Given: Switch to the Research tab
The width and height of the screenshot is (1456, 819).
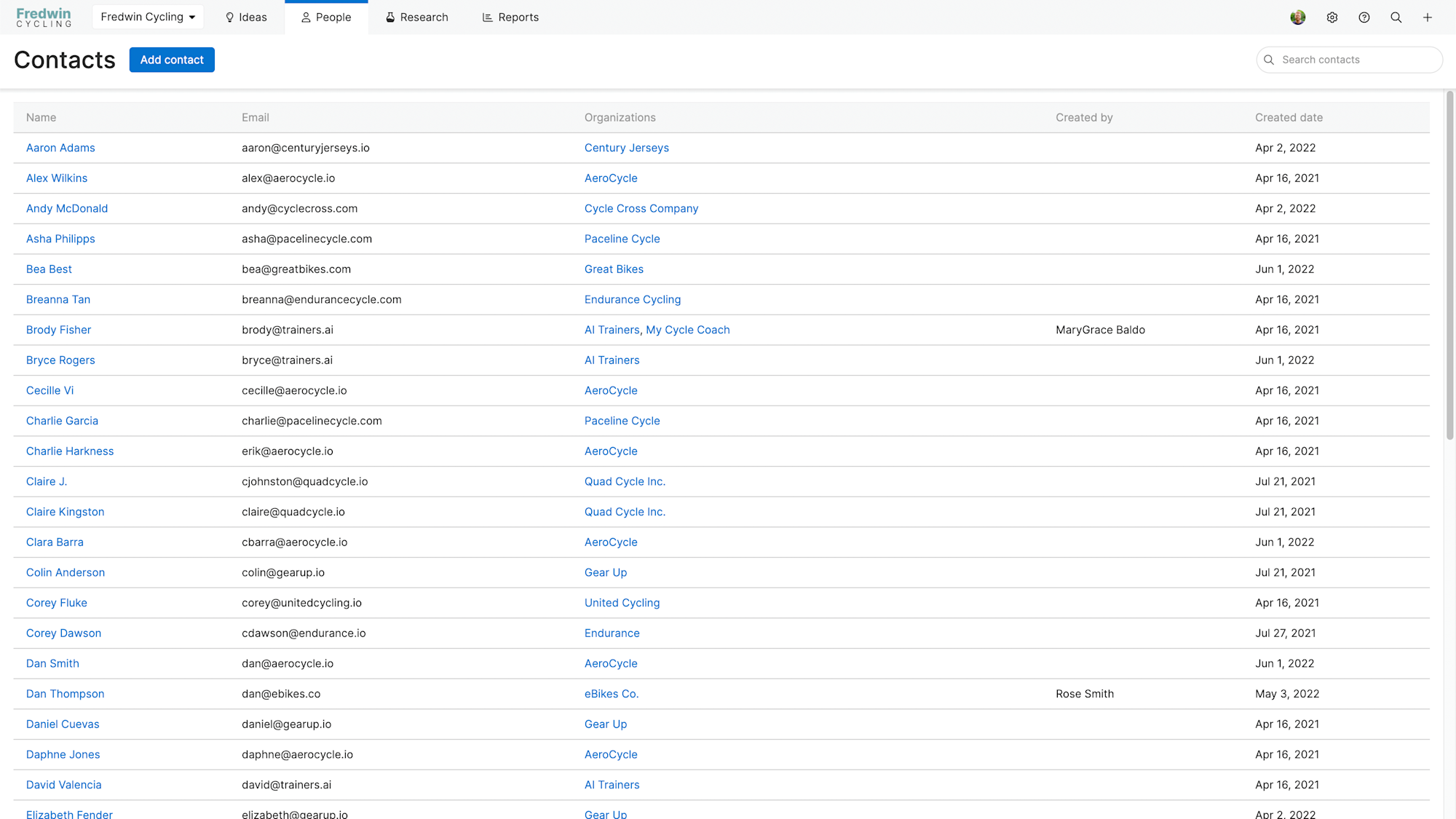Looking at the screenshot, I should 416,17.
